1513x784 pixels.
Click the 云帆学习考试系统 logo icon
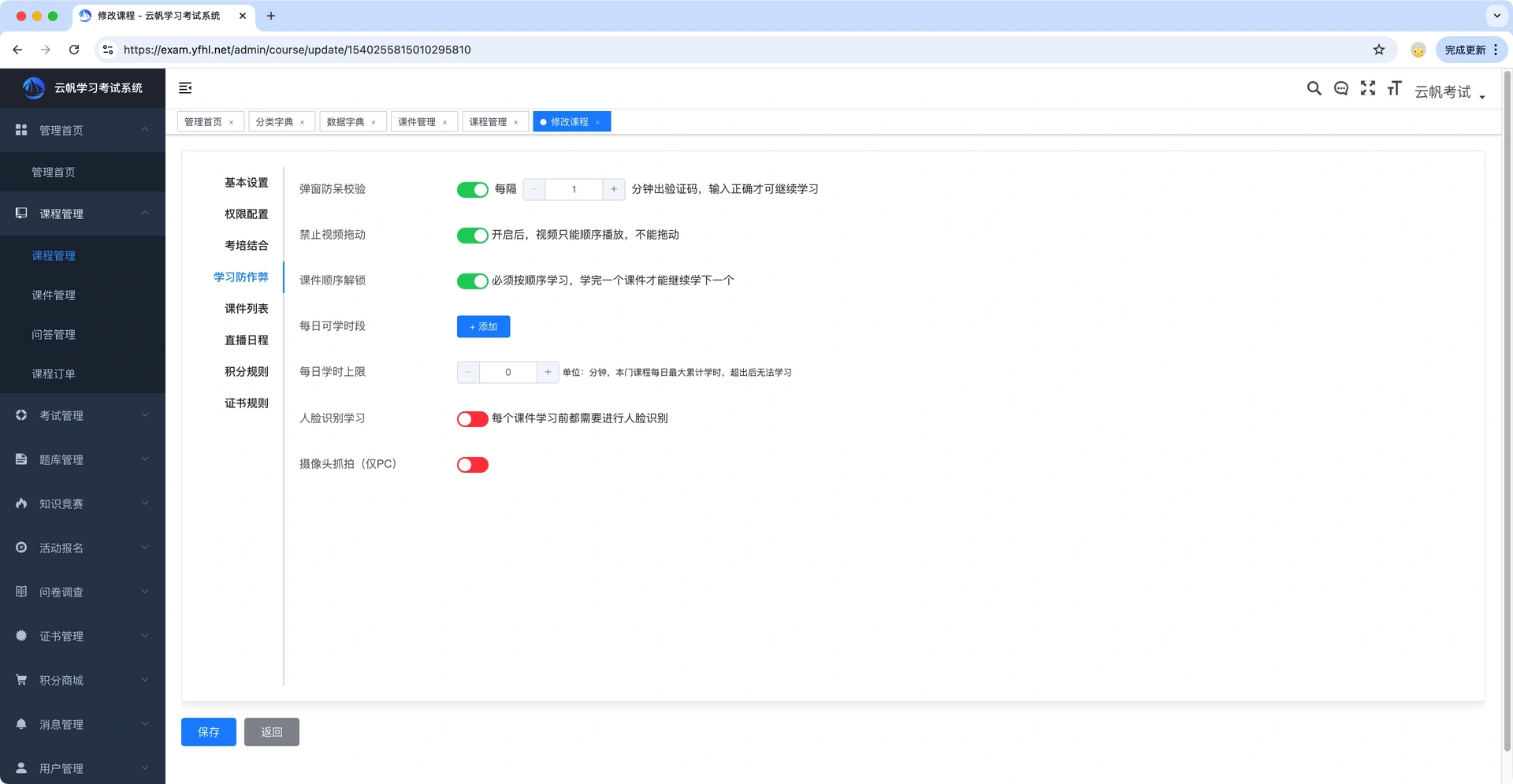34,88
